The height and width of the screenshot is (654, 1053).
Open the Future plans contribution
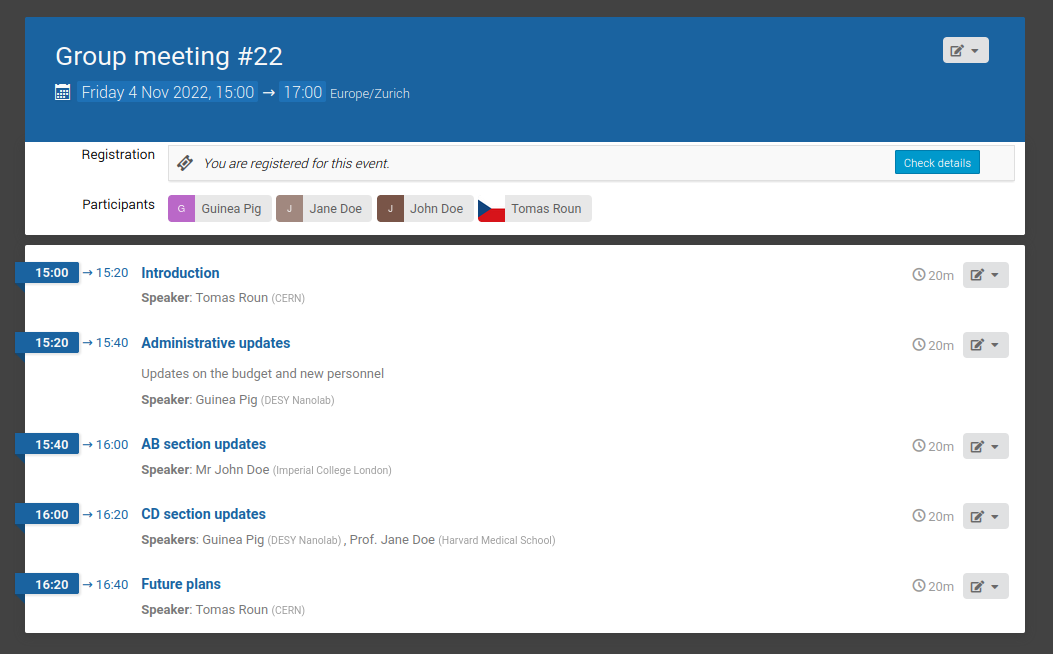click(181, 584)
